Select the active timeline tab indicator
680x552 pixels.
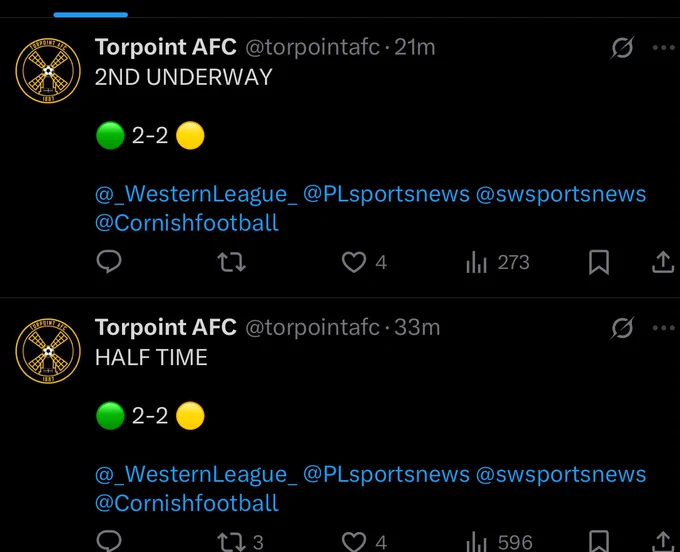pyautogui.click(x=91, y=15)
